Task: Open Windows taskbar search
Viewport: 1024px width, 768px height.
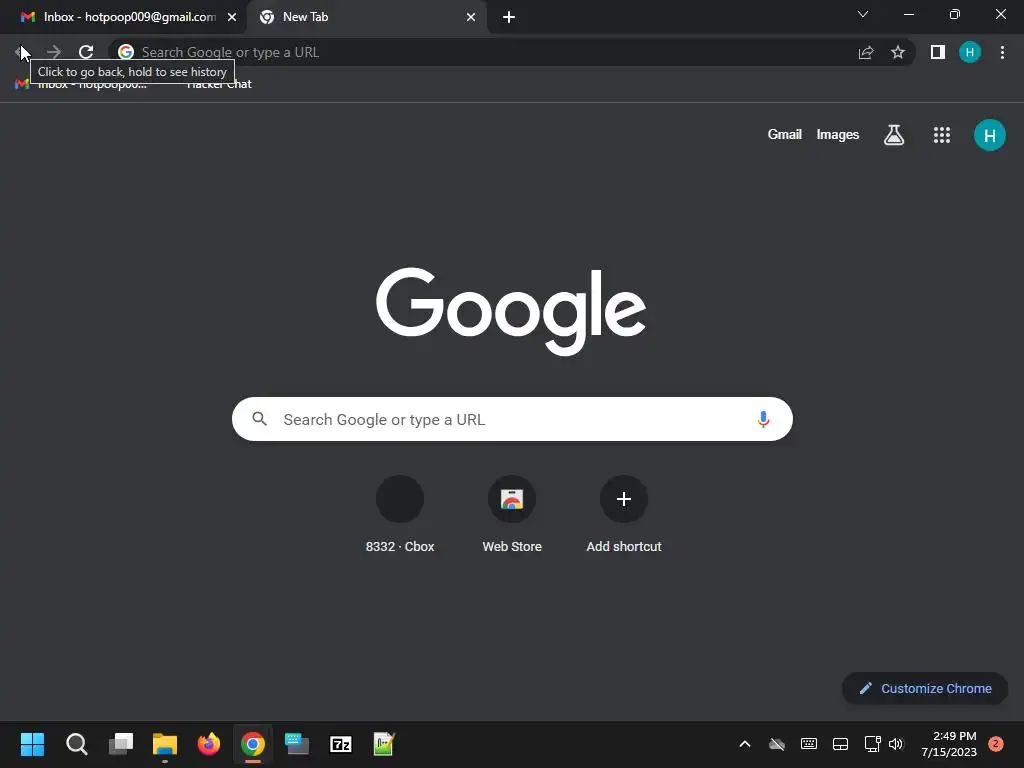Action: 76,744
